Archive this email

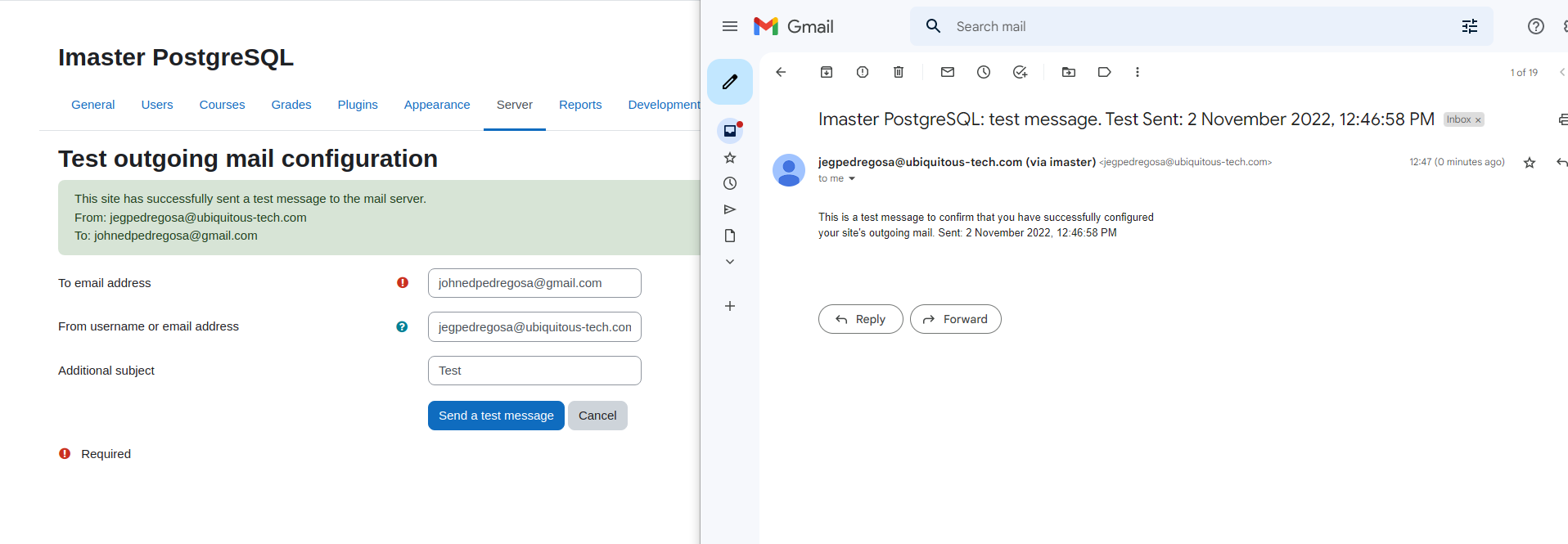coord(827,72)
